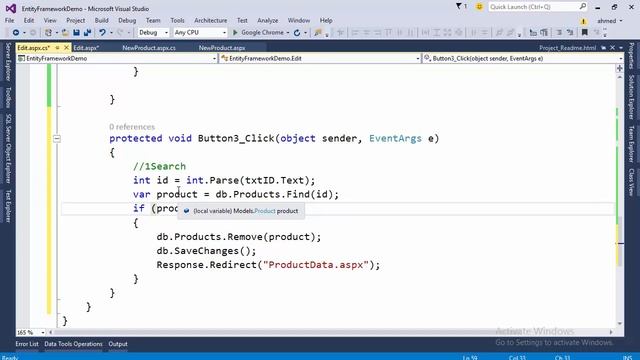Promote the Project_Readme.html preview tab

point(604,48)
